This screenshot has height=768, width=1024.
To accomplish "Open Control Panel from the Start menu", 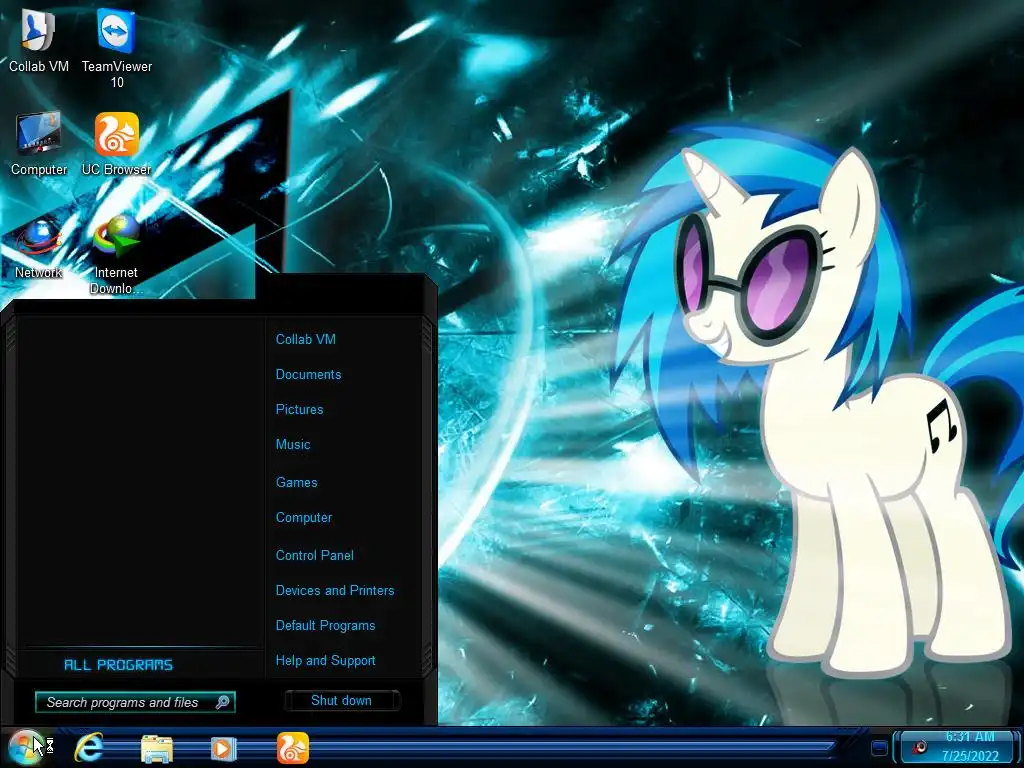I will (315, 555).
